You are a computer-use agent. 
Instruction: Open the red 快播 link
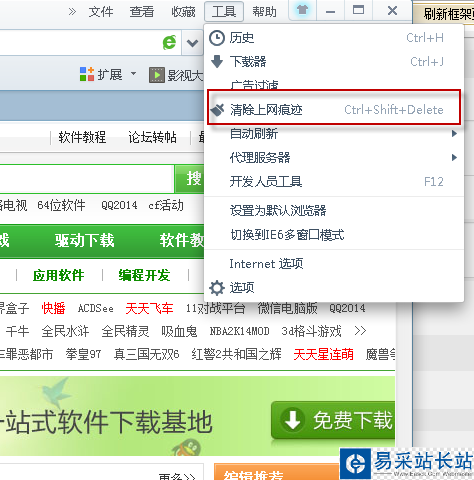[53, 308]
